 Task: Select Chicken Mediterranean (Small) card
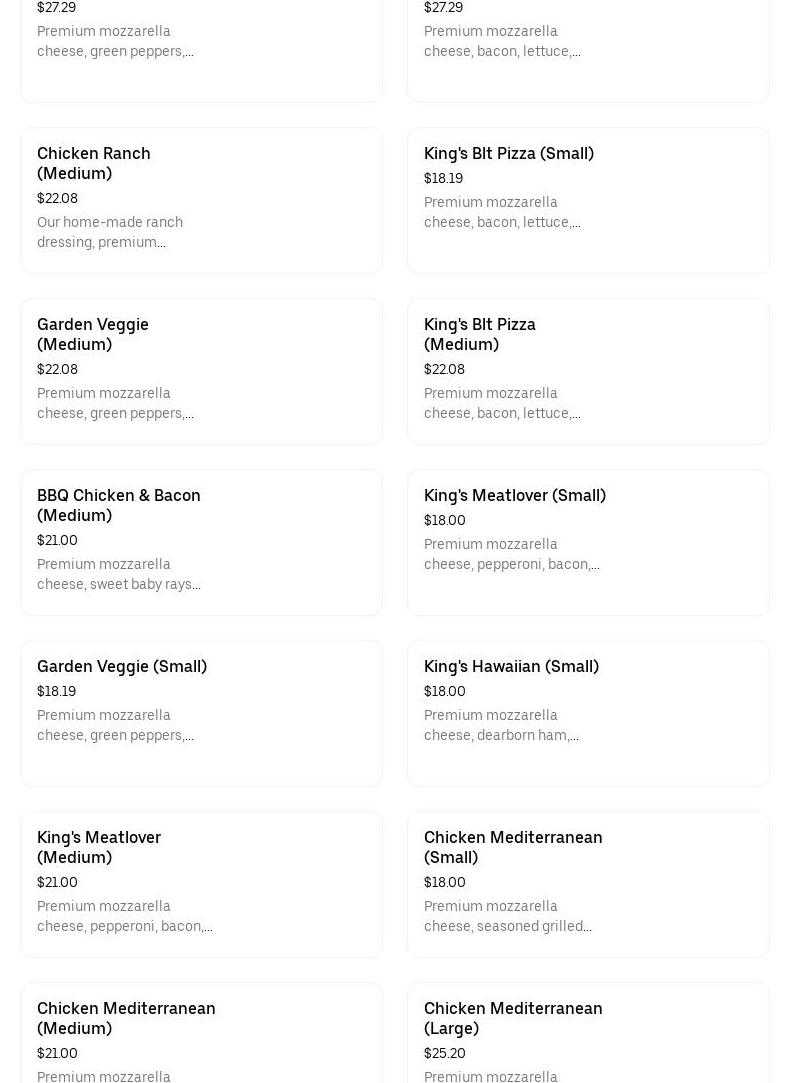[x=588, y=884]
